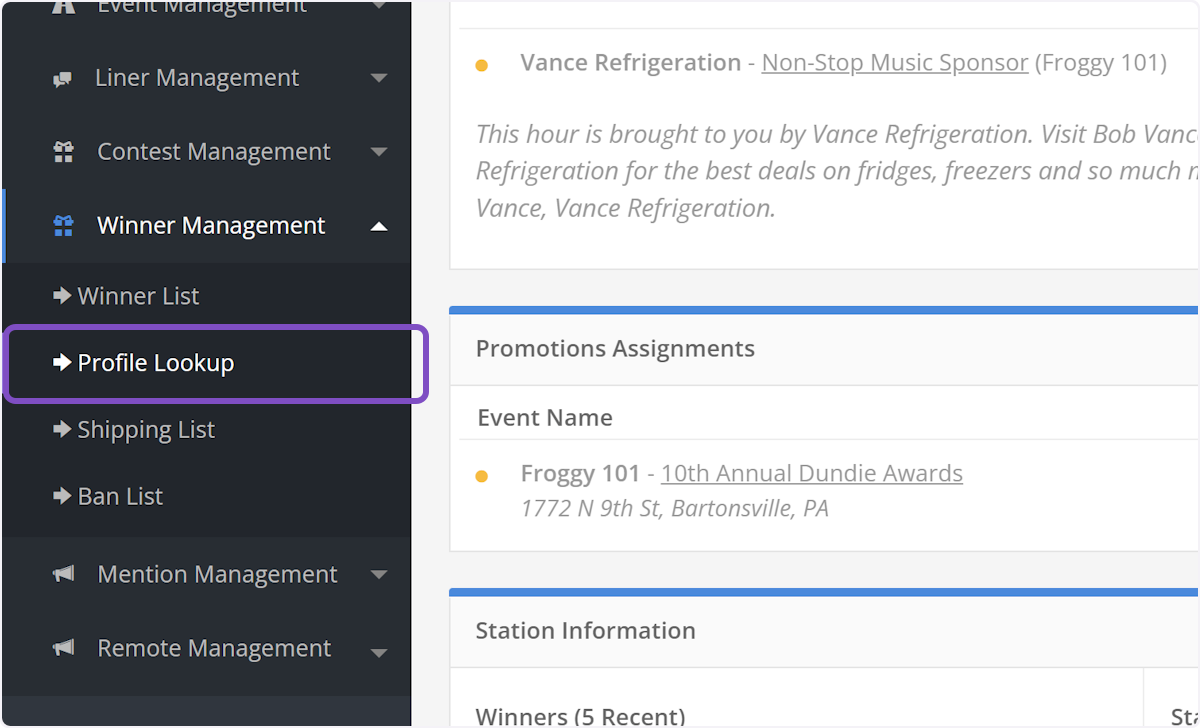The height and width of the screenshot is (728, 1200).
Task: Toggle the status dot beside Vance Refrigeration
Action: [x=483, y=63]
